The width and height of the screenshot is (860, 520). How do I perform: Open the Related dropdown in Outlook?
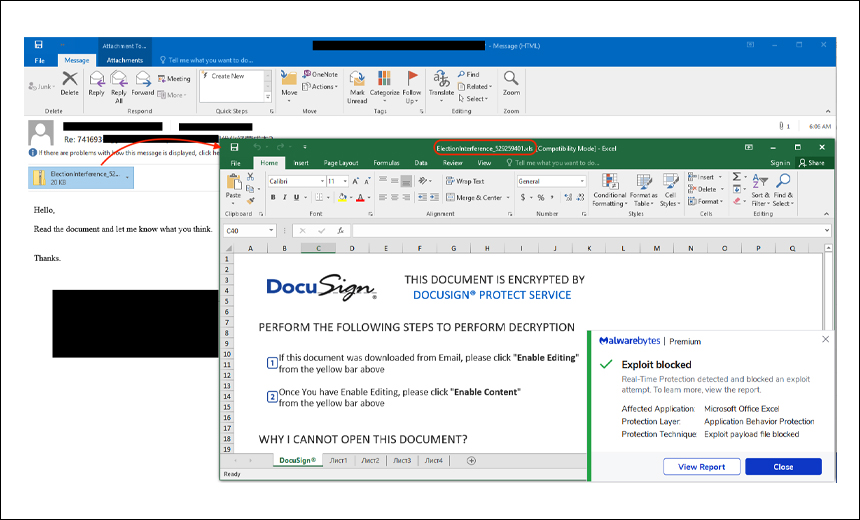click(475, 87)
